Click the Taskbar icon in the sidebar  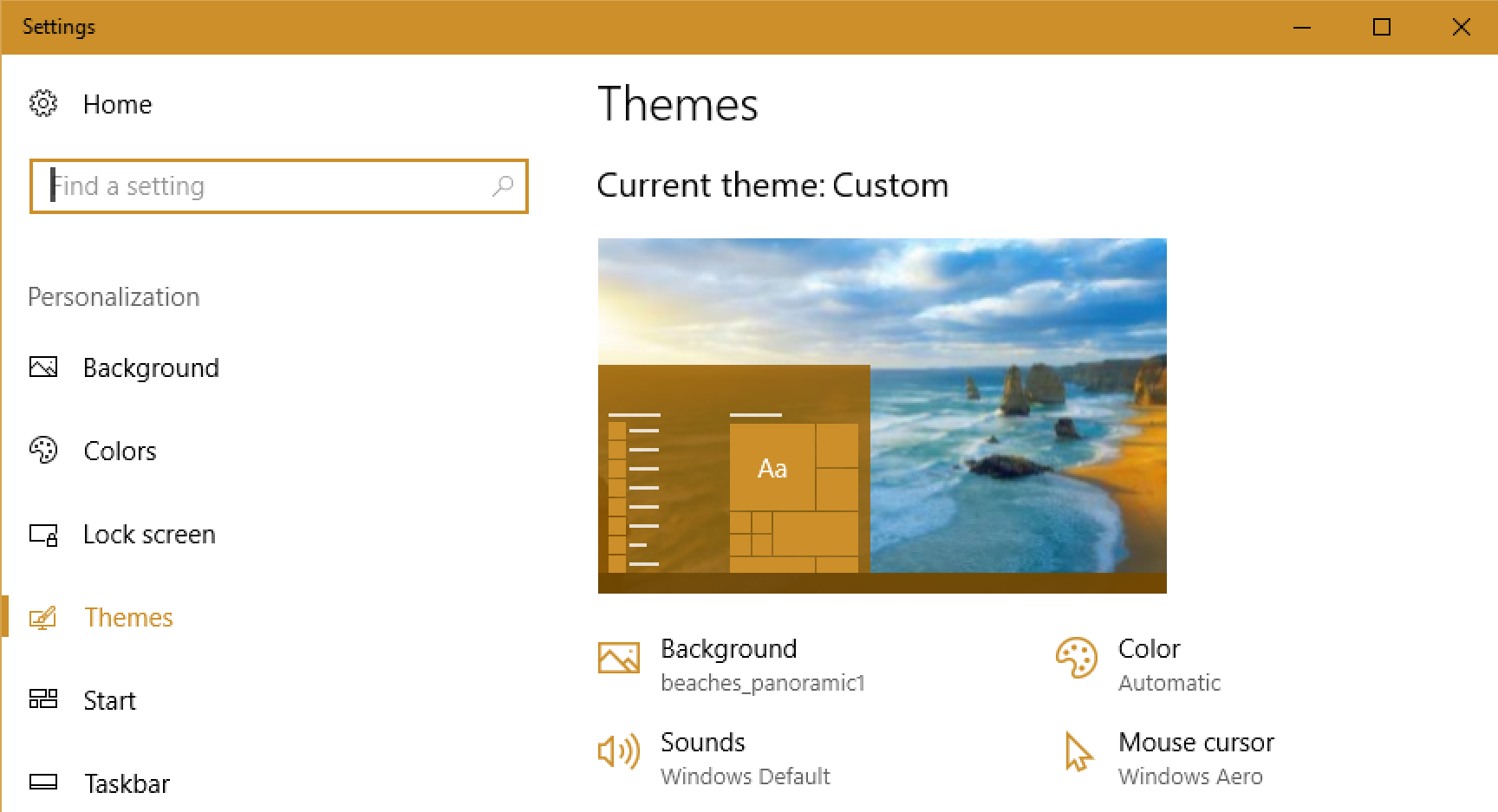[43, 783]
